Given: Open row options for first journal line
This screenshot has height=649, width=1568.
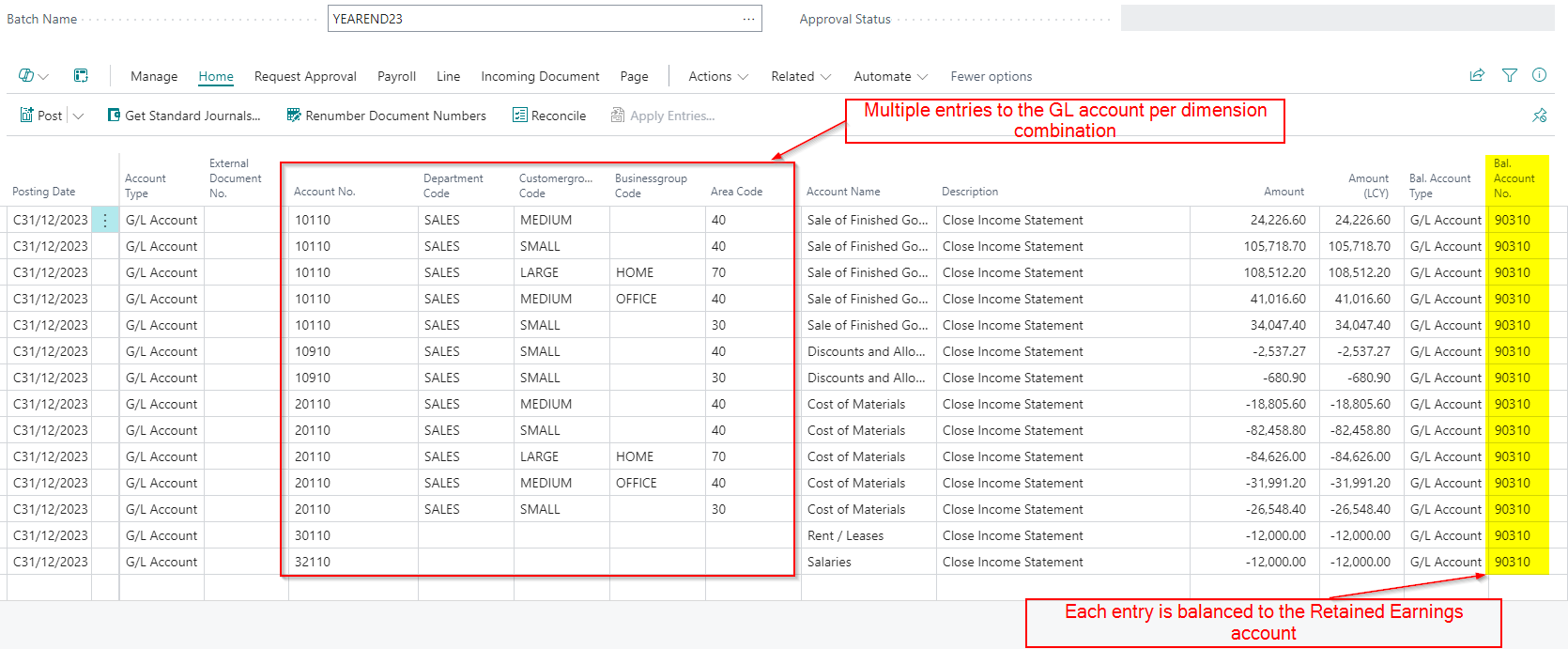Looking at the screenshot, I should click(x=105, y=220).
